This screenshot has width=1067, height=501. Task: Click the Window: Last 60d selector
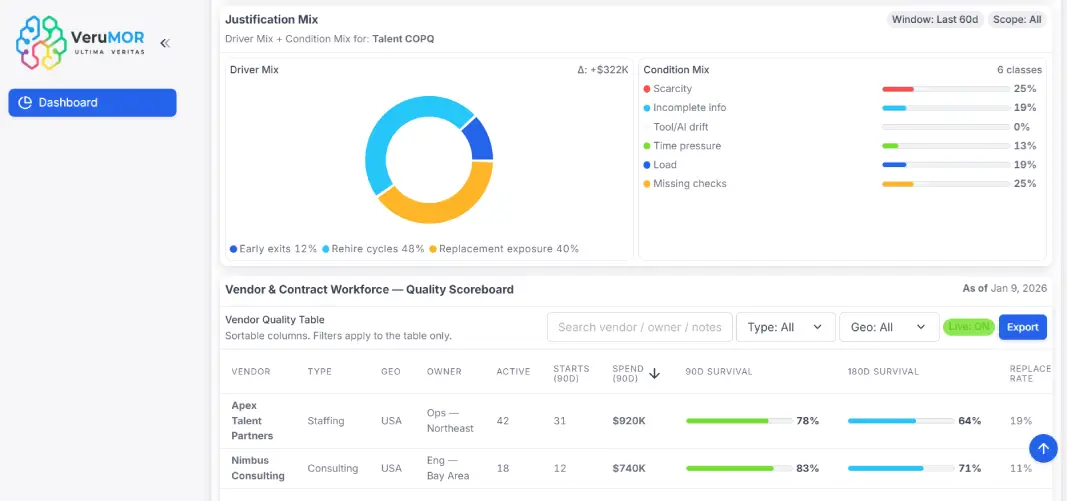coord(933,19)
